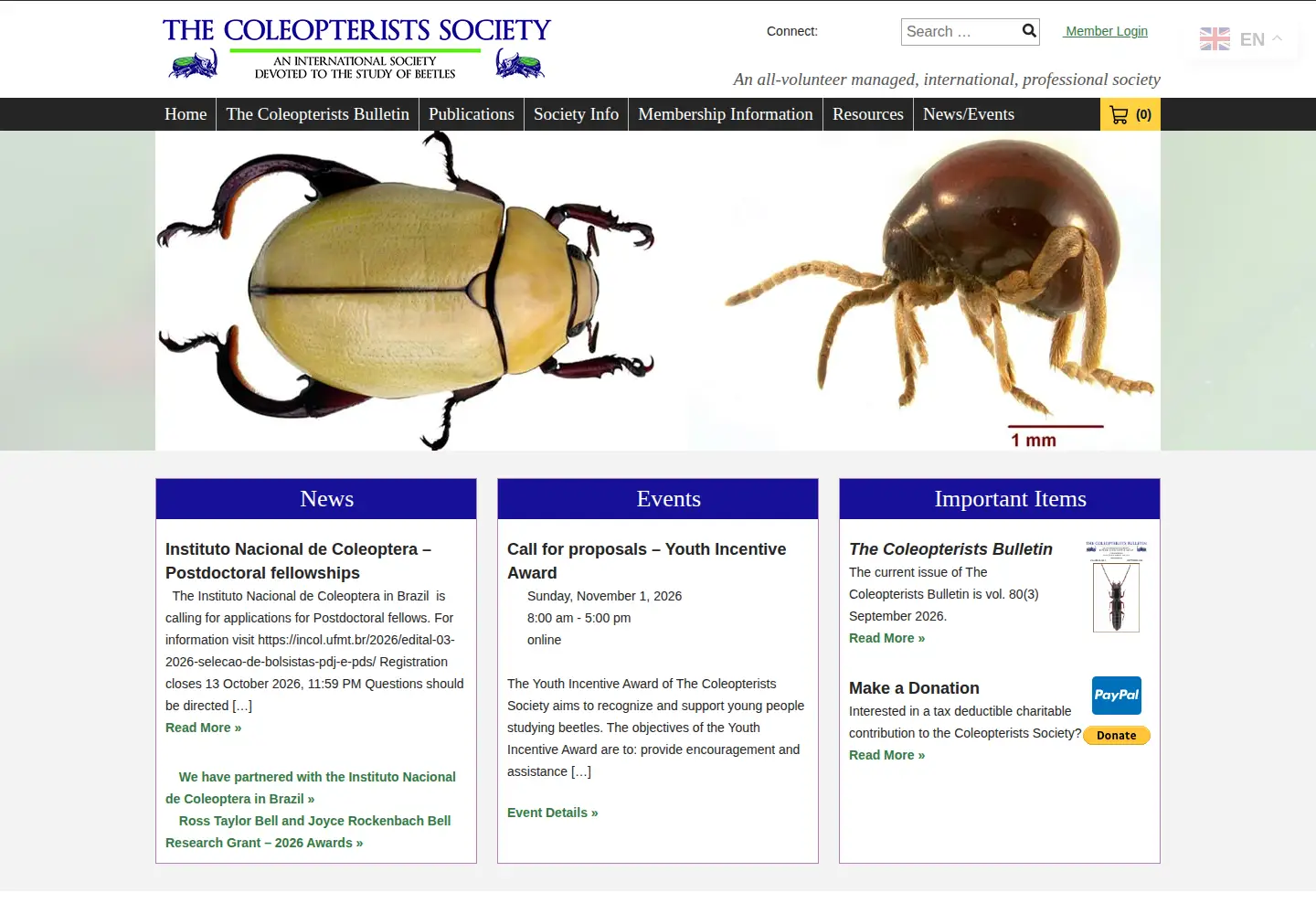Open Bulletin cover thumbnail image
This screenshot has height=914, width=1316.
(x=1116, y=587)
